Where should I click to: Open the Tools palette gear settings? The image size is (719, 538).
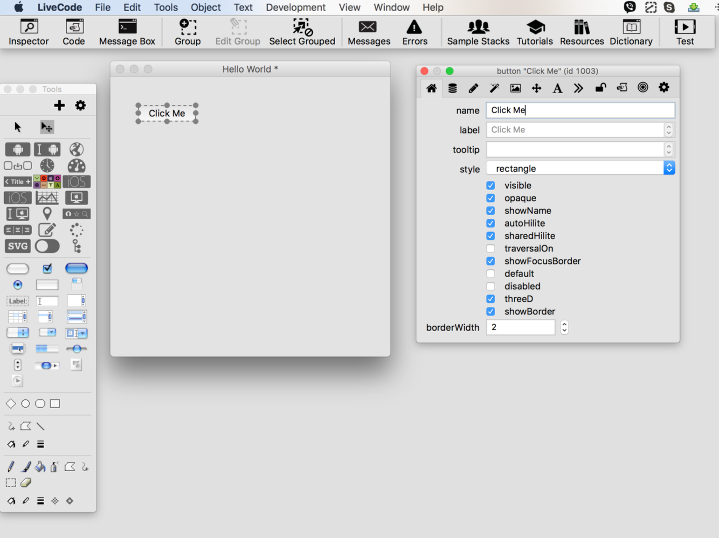click(x=80, y=105)
